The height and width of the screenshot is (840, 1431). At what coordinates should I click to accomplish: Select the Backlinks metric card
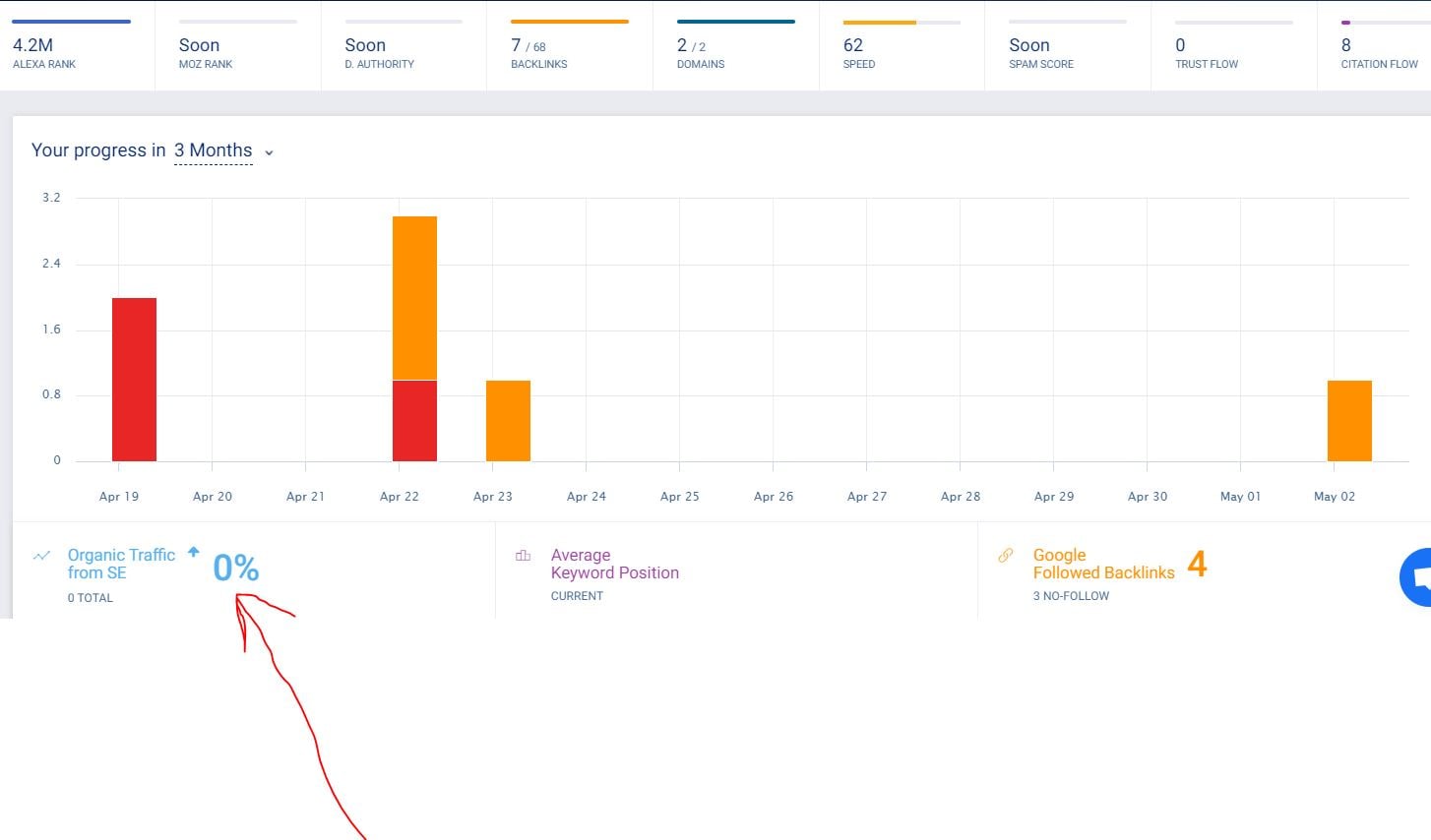click(569, 47)
